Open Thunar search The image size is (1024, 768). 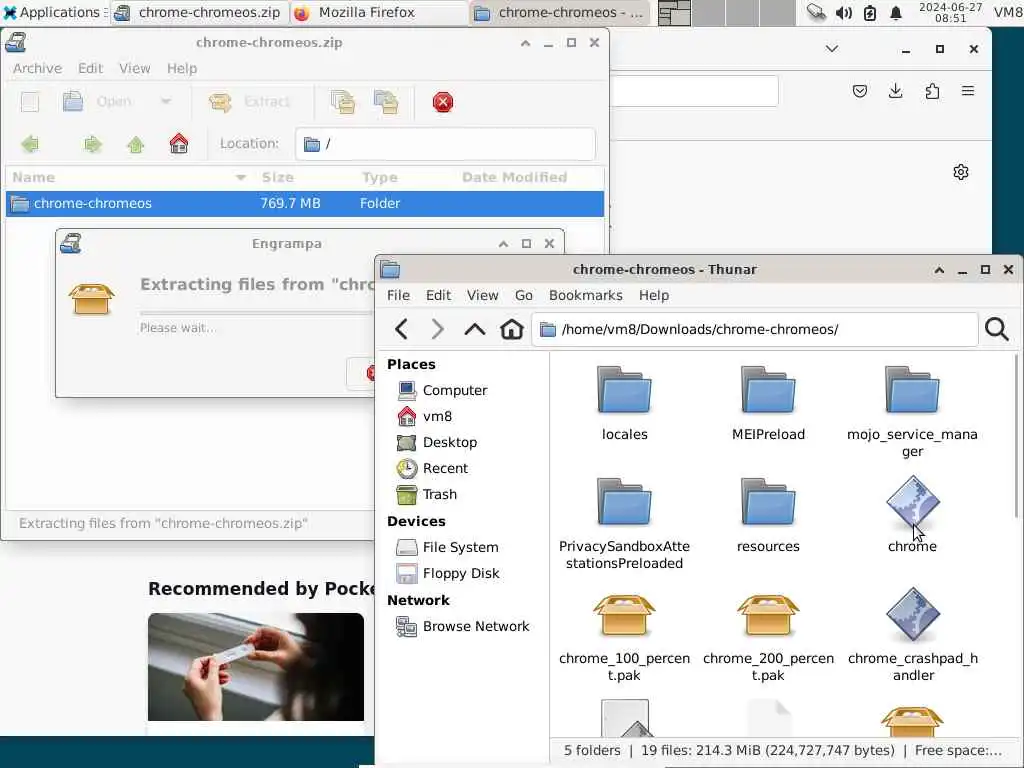coord(997,329)
